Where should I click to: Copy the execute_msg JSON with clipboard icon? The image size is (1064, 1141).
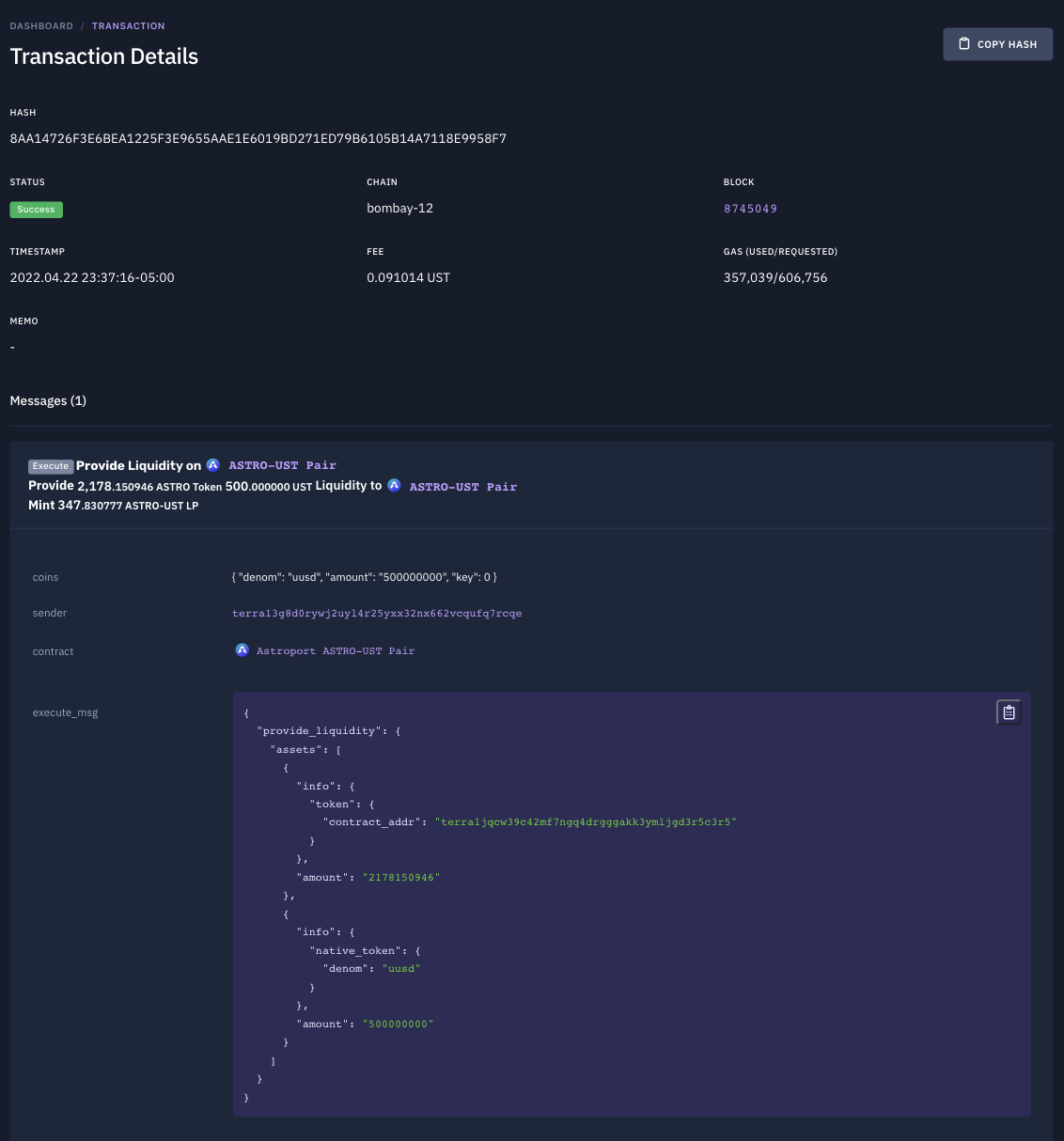click(1009, 712)
